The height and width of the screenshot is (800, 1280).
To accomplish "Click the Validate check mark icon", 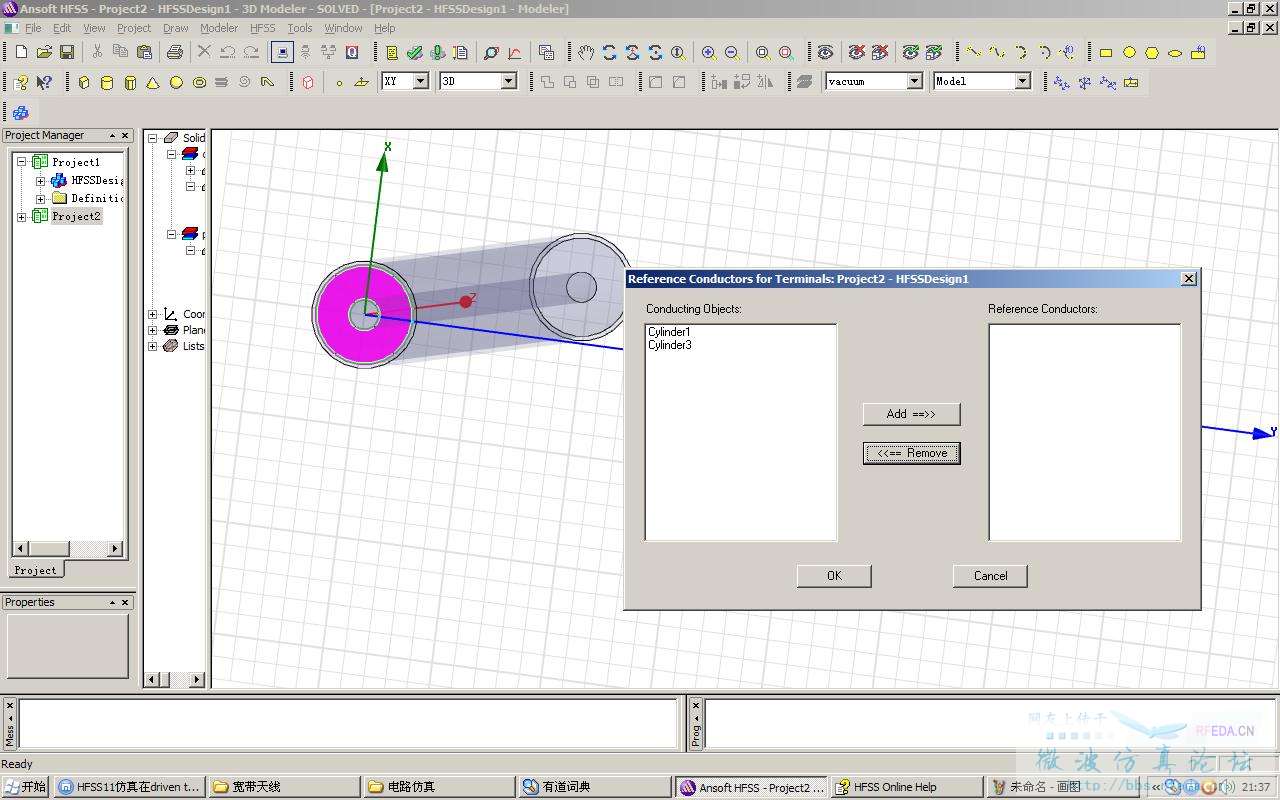I will coord(414,52).
